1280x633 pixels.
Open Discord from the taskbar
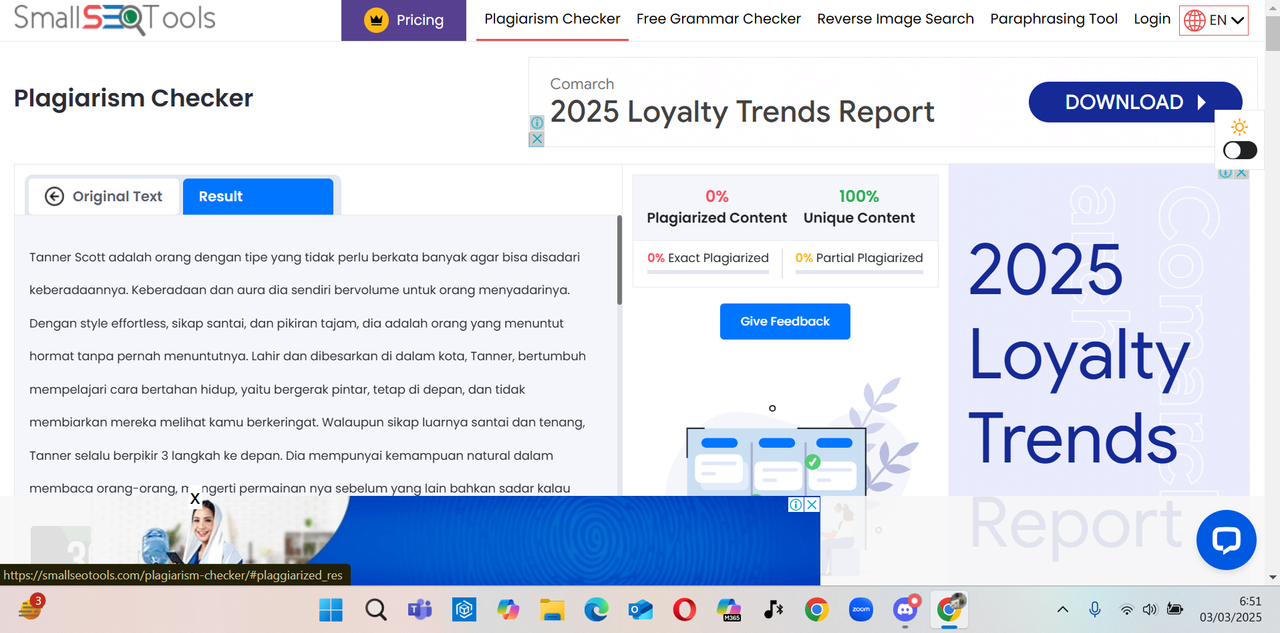[906, 609]
